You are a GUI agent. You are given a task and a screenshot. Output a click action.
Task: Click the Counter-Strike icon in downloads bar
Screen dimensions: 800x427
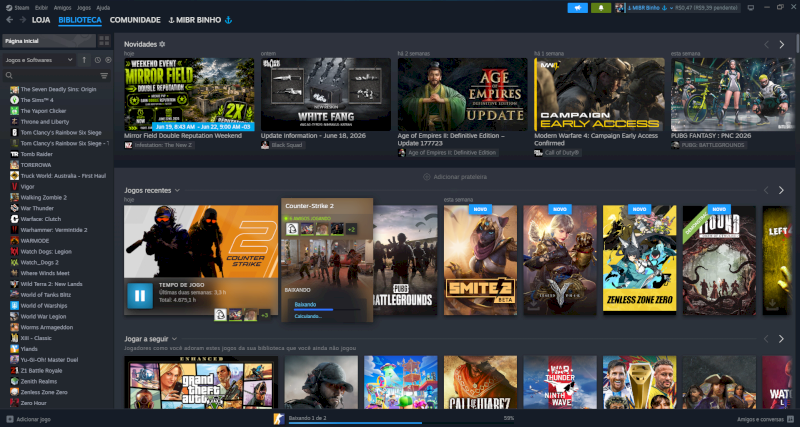pos(279,419)
